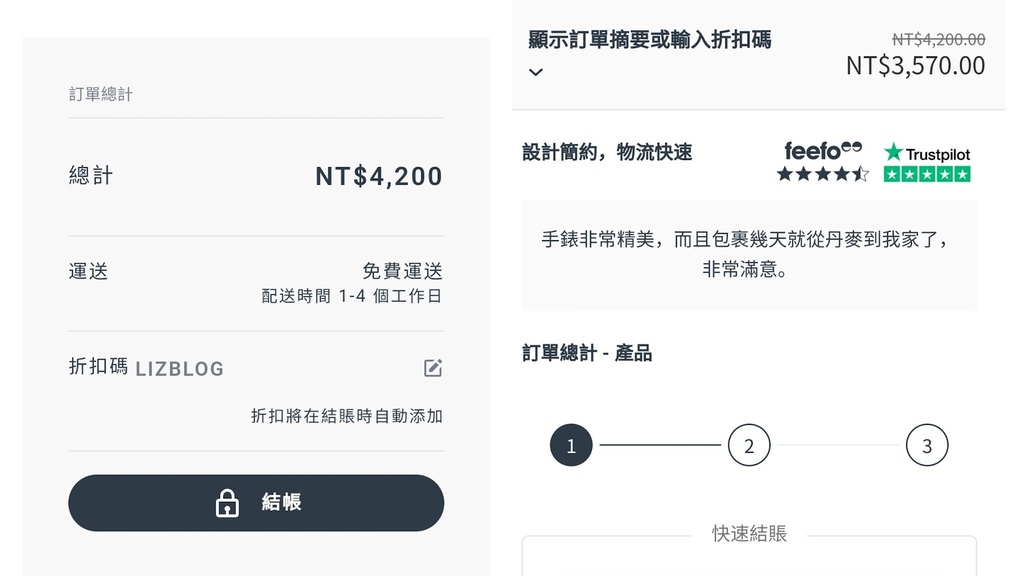Click the customer review text box
This screenshot has height=576, width=1024.
point(749,255)
